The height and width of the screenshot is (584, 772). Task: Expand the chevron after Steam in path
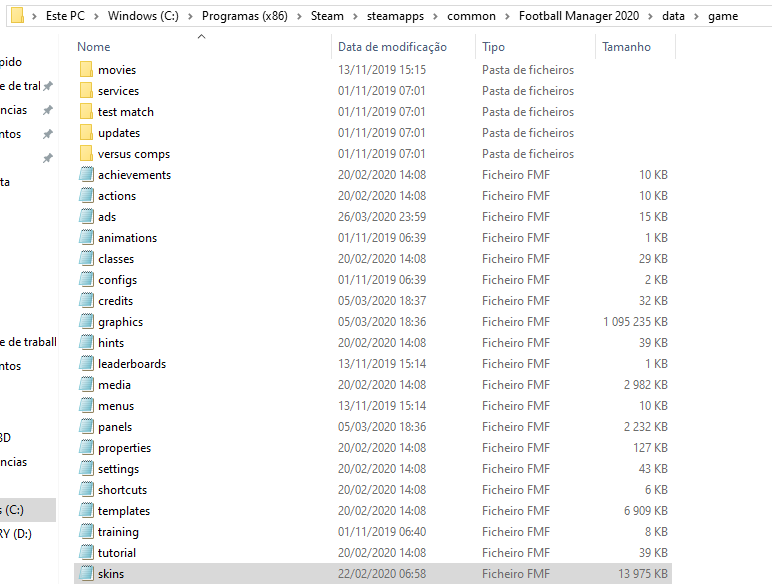tap(355, 16)
